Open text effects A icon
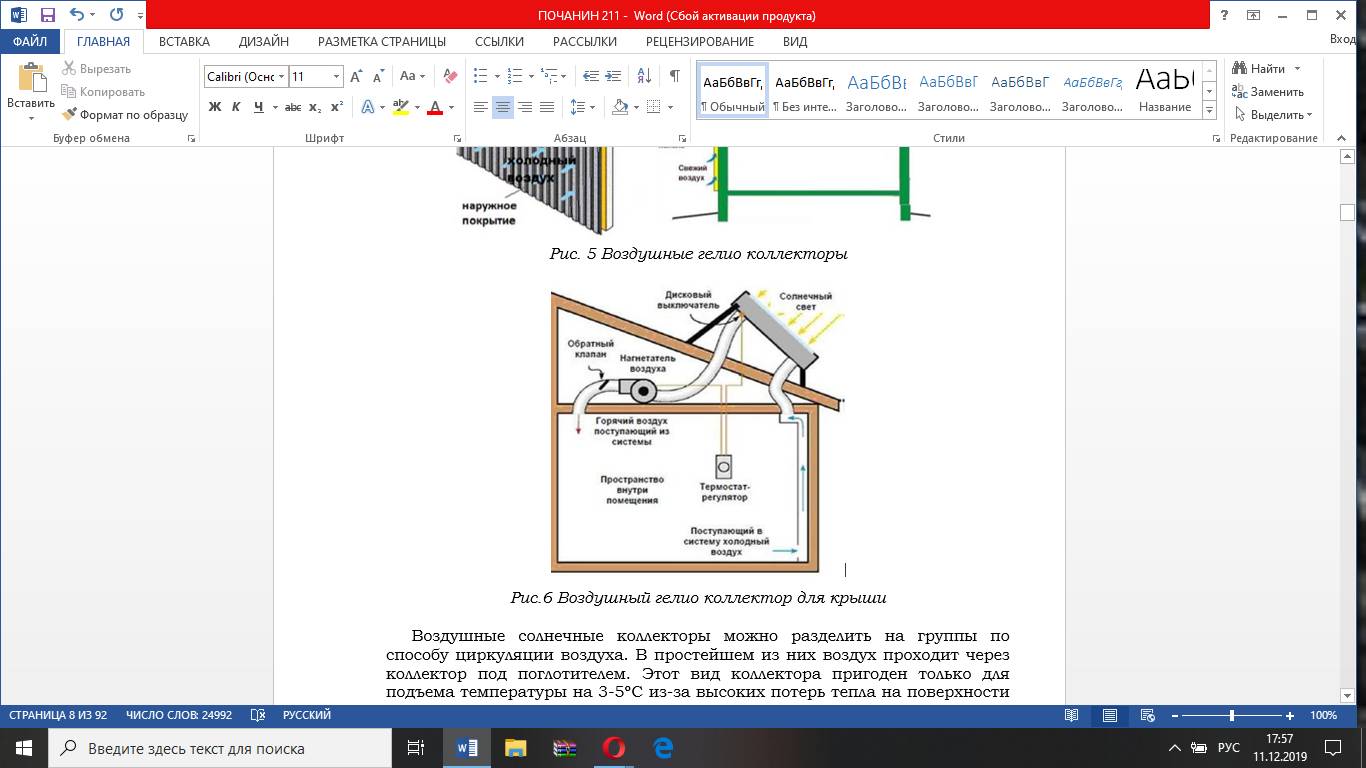 tap(368, 107)
